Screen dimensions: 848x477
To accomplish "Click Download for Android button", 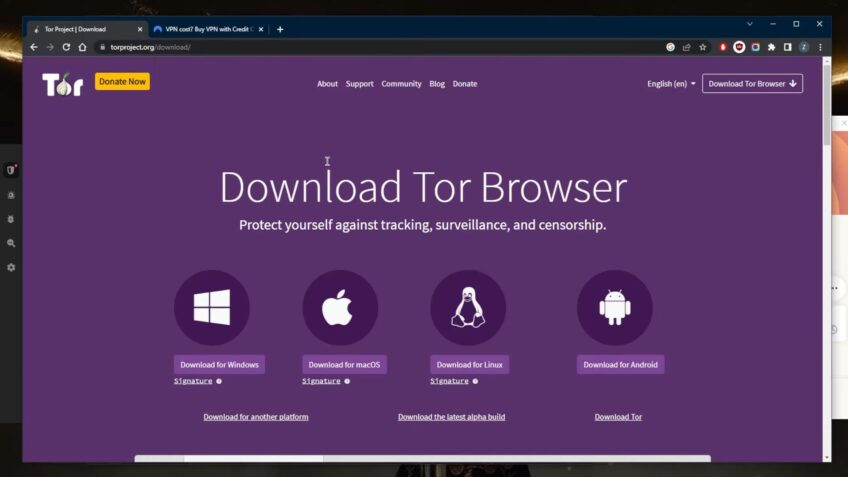I will tap(620, 365).
